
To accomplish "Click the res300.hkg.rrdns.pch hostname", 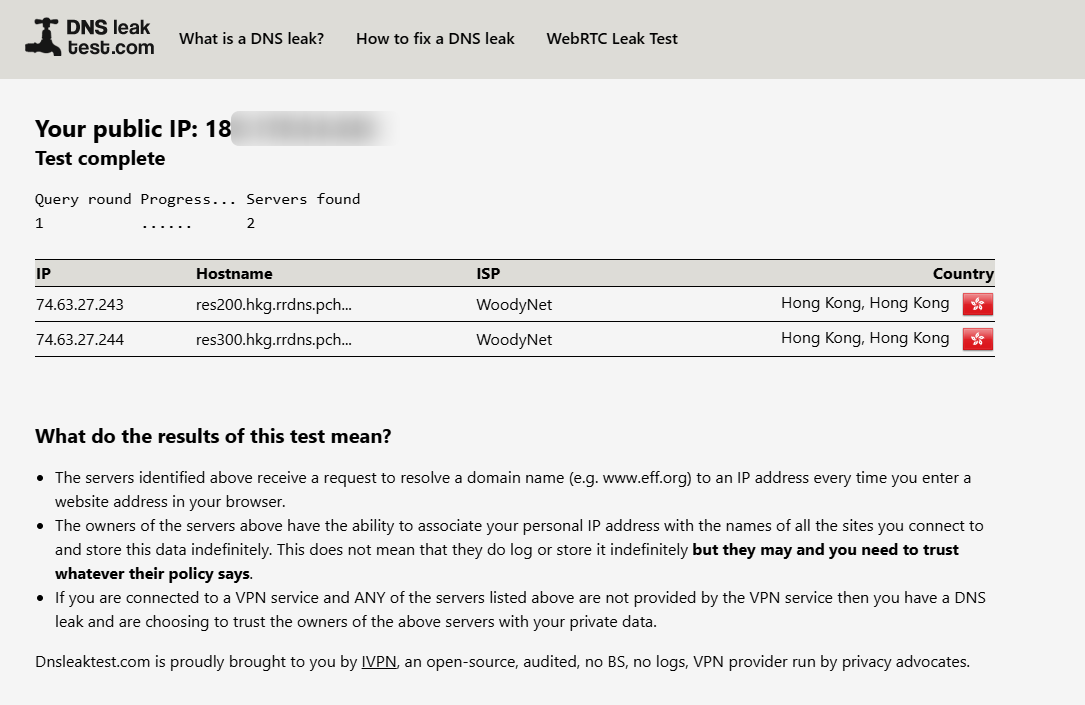I will [274, 340].
